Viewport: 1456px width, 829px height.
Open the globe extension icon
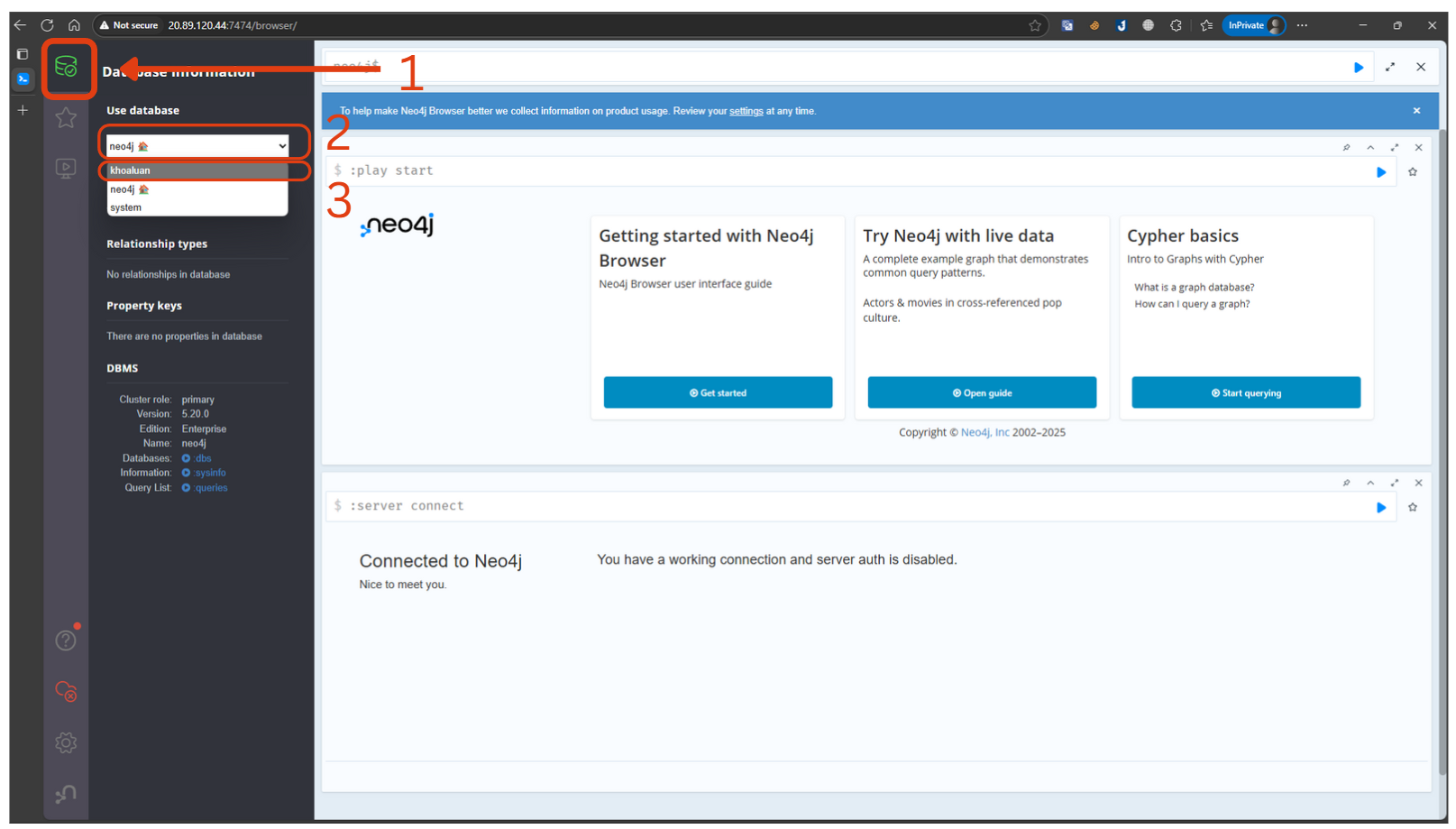1148,25
